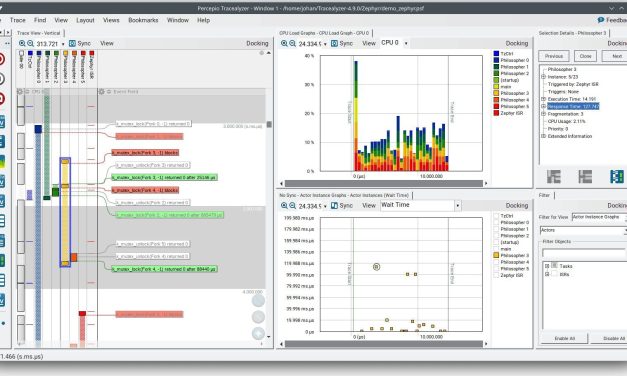Open the Filter for View combo box
627x376 pixels.
click(x=599, y=217)
